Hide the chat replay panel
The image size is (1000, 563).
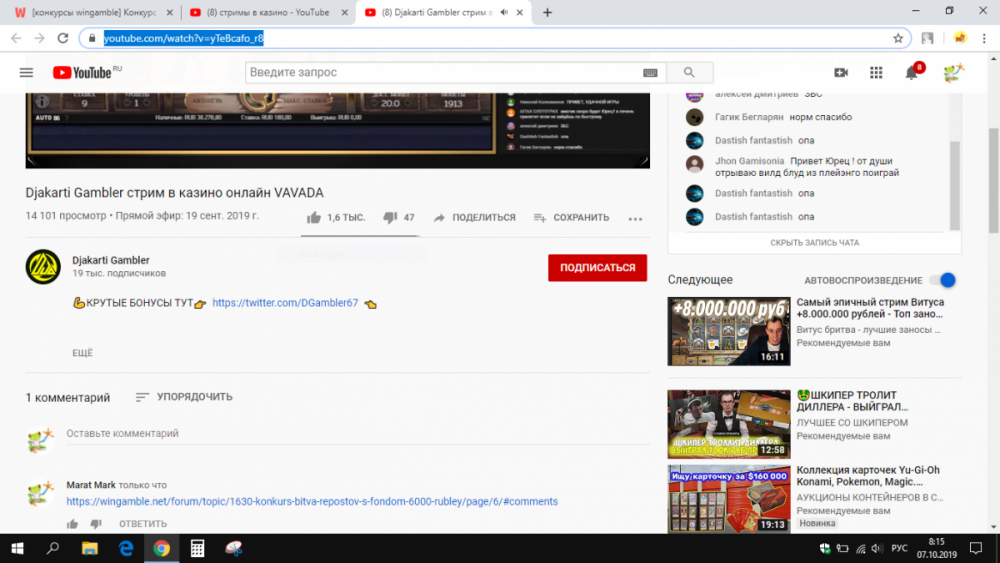[814, 243]
